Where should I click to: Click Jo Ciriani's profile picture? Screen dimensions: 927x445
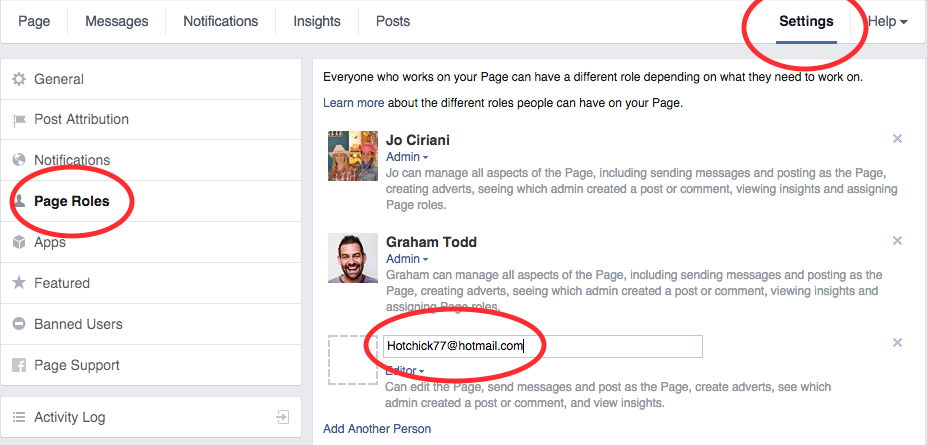(353, 156)
